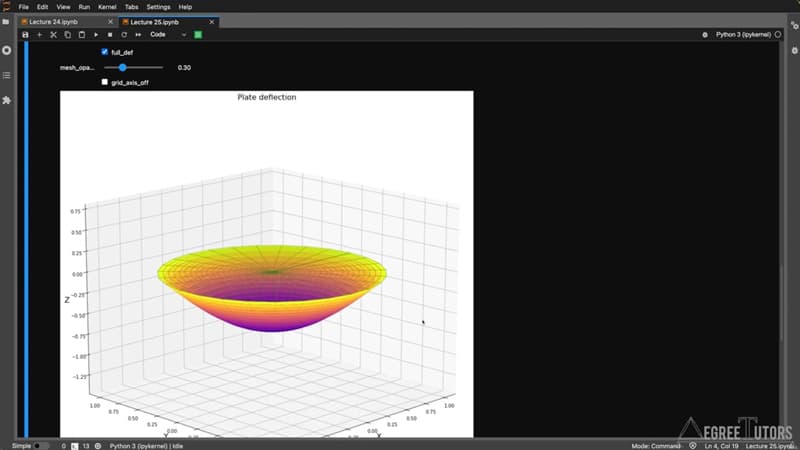Click the JupyterLab logo icon
The height and width of the screenshot is (450, 800).
click(x=6, y=6)
